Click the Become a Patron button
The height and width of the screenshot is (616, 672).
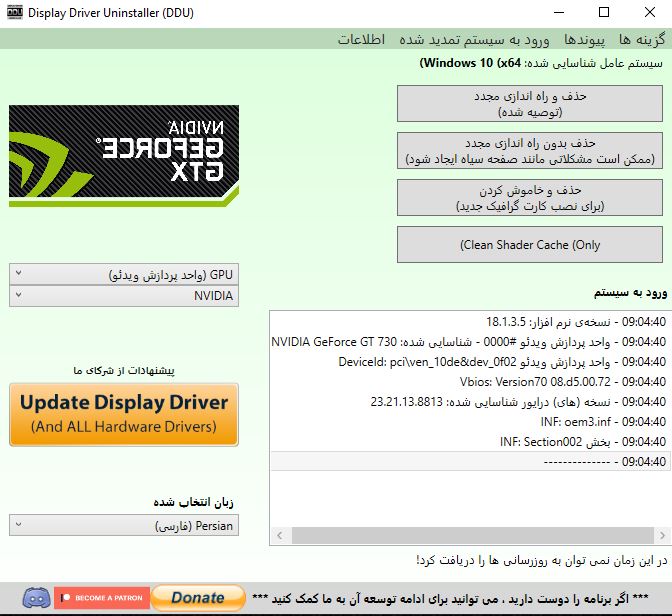click(x=100, y=598)
